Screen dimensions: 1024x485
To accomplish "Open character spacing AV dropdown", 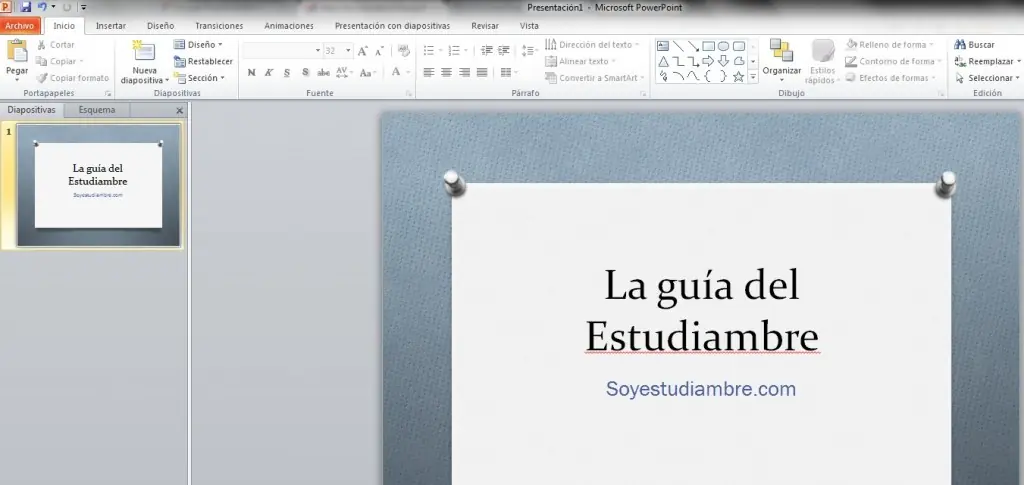I will point(344,72).
